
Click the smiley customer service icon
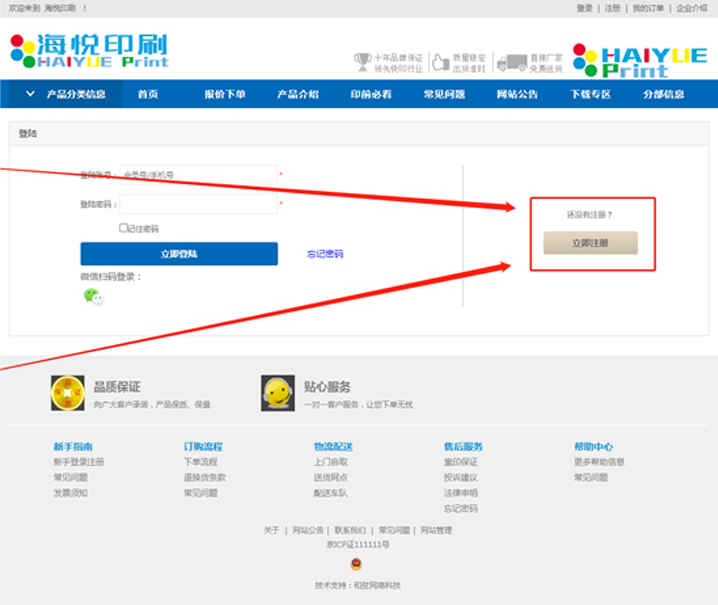[277, 393]
